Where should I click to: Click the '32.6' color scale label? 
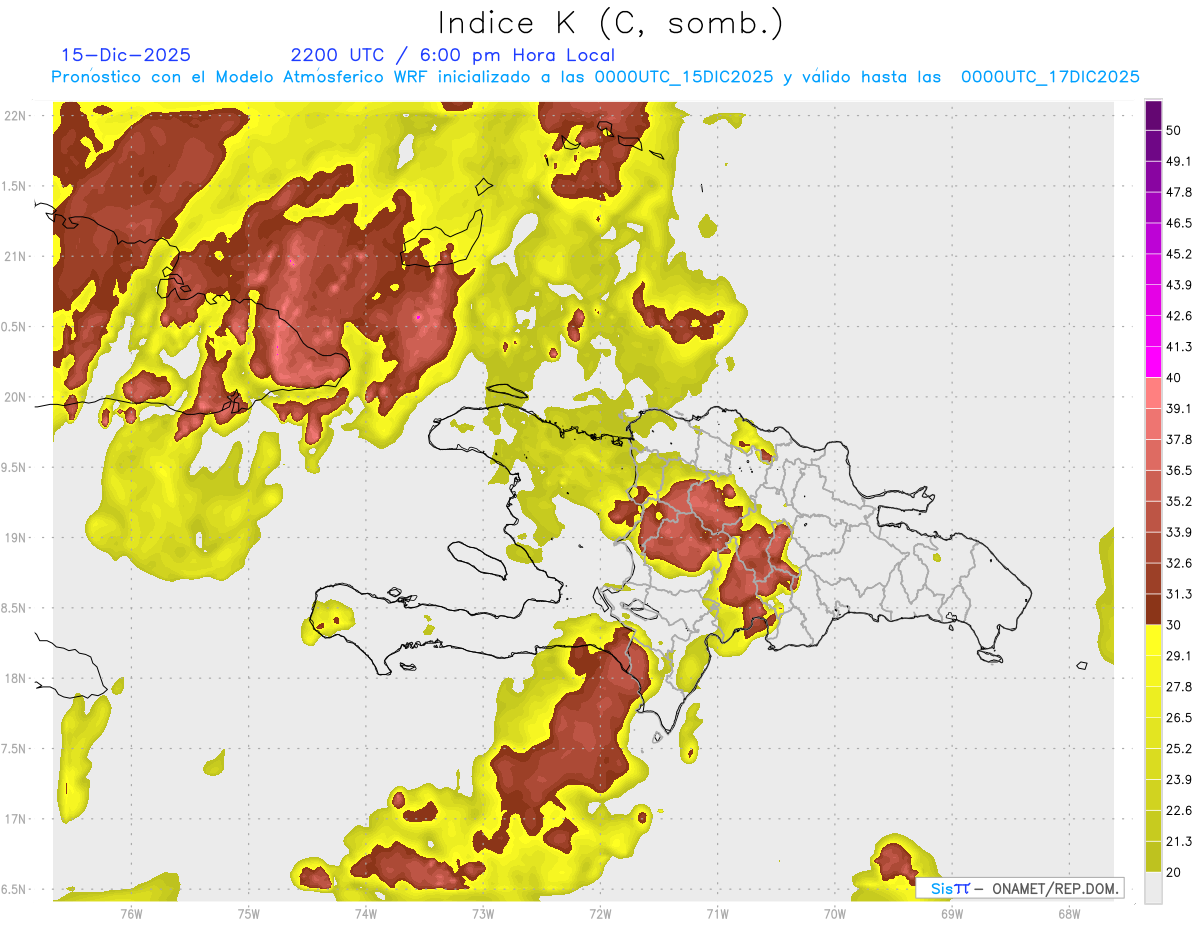(x=1178, y=563)
